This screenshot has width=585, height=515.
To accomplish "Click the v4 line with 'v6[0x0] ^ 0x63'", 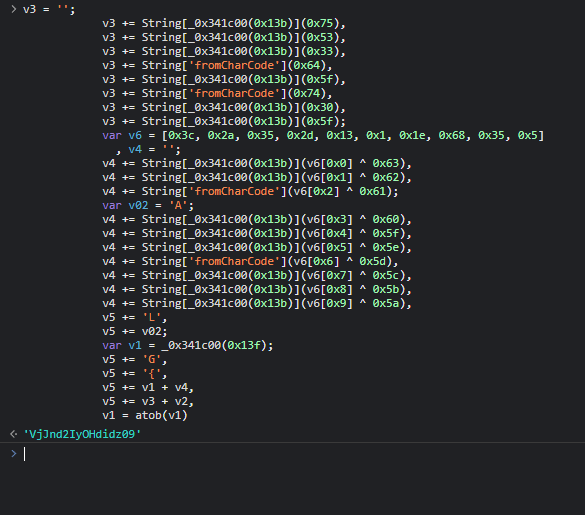I will [x=257, y=163].
